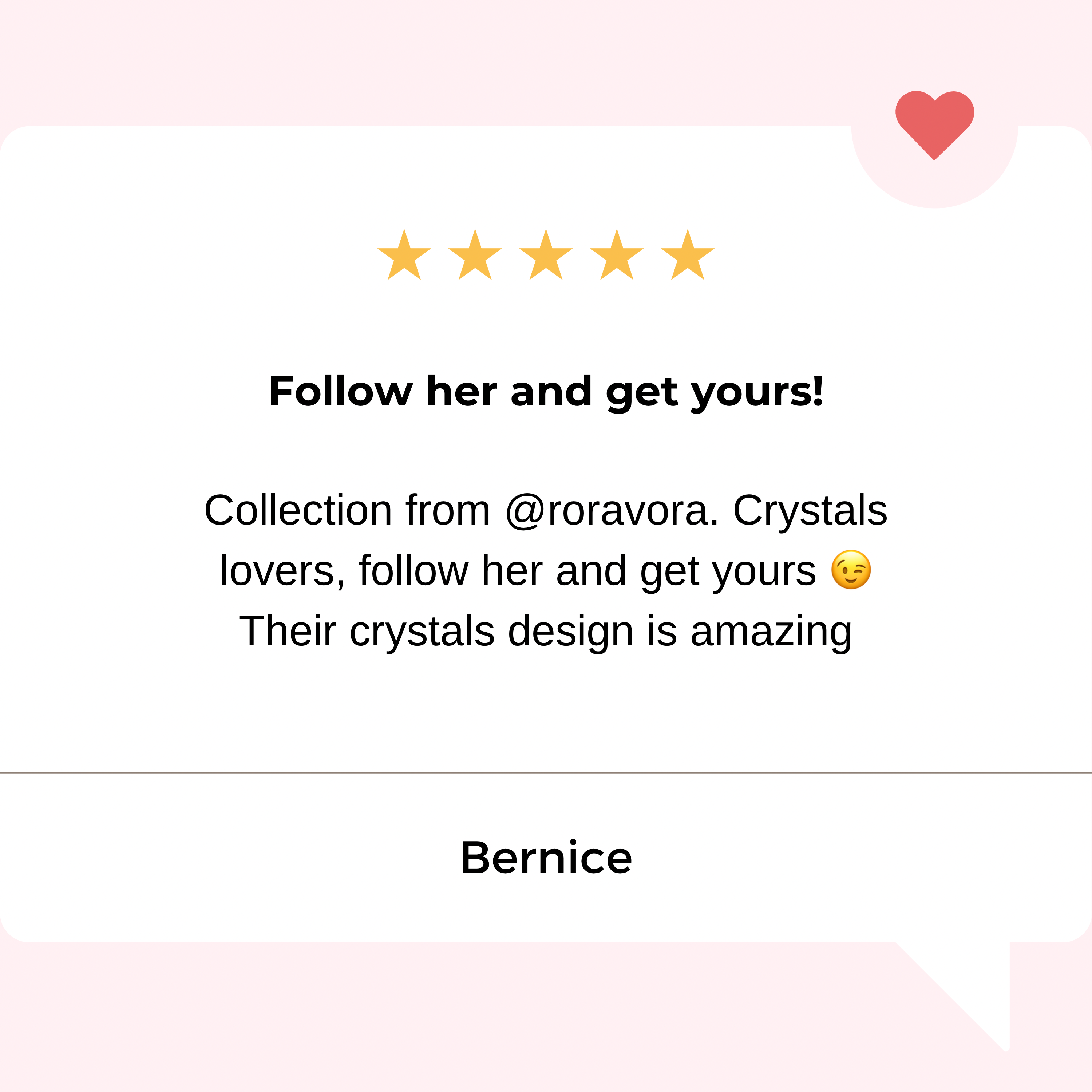Select the second rating star
1092x1092 pixels.
(x=475, y=257)
